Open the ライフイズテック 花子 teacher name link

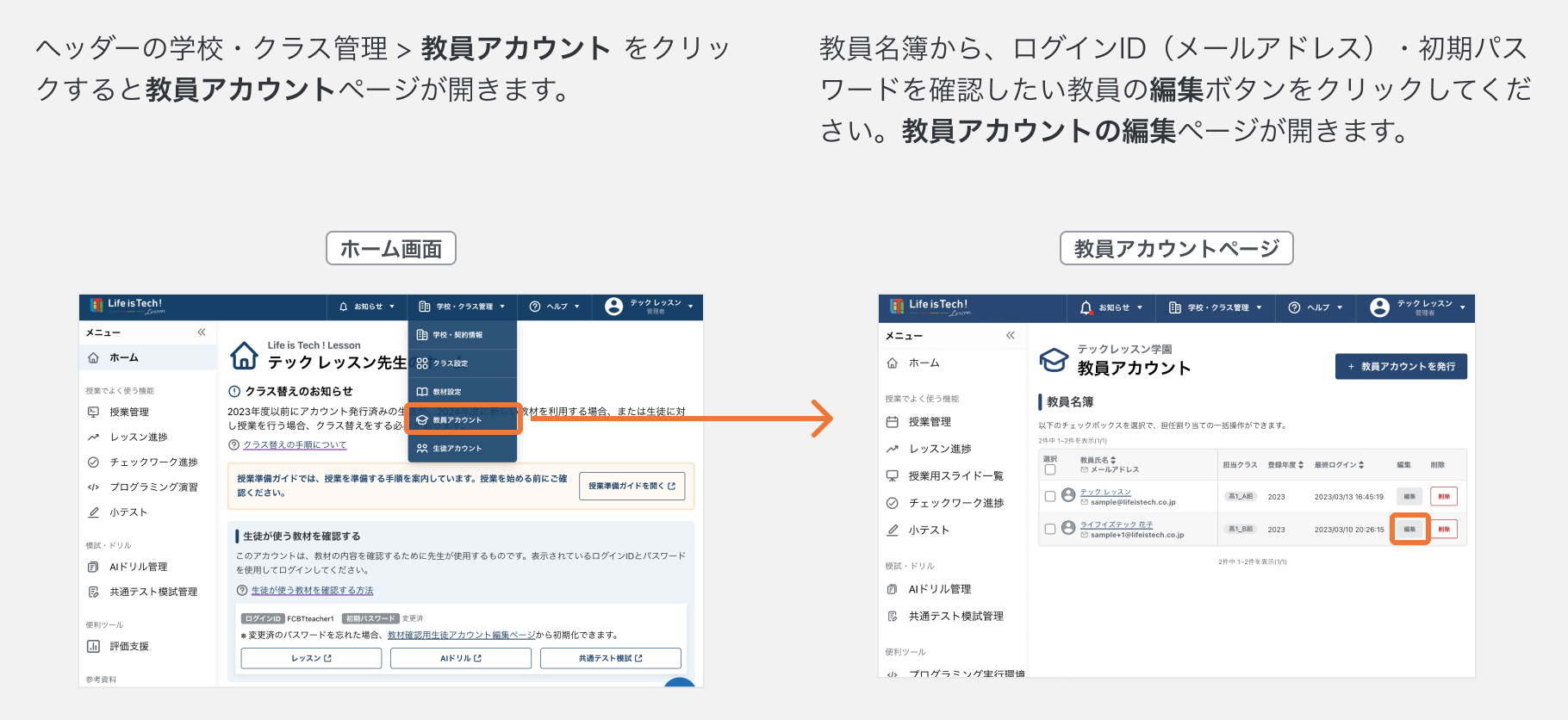[1117, 524]
